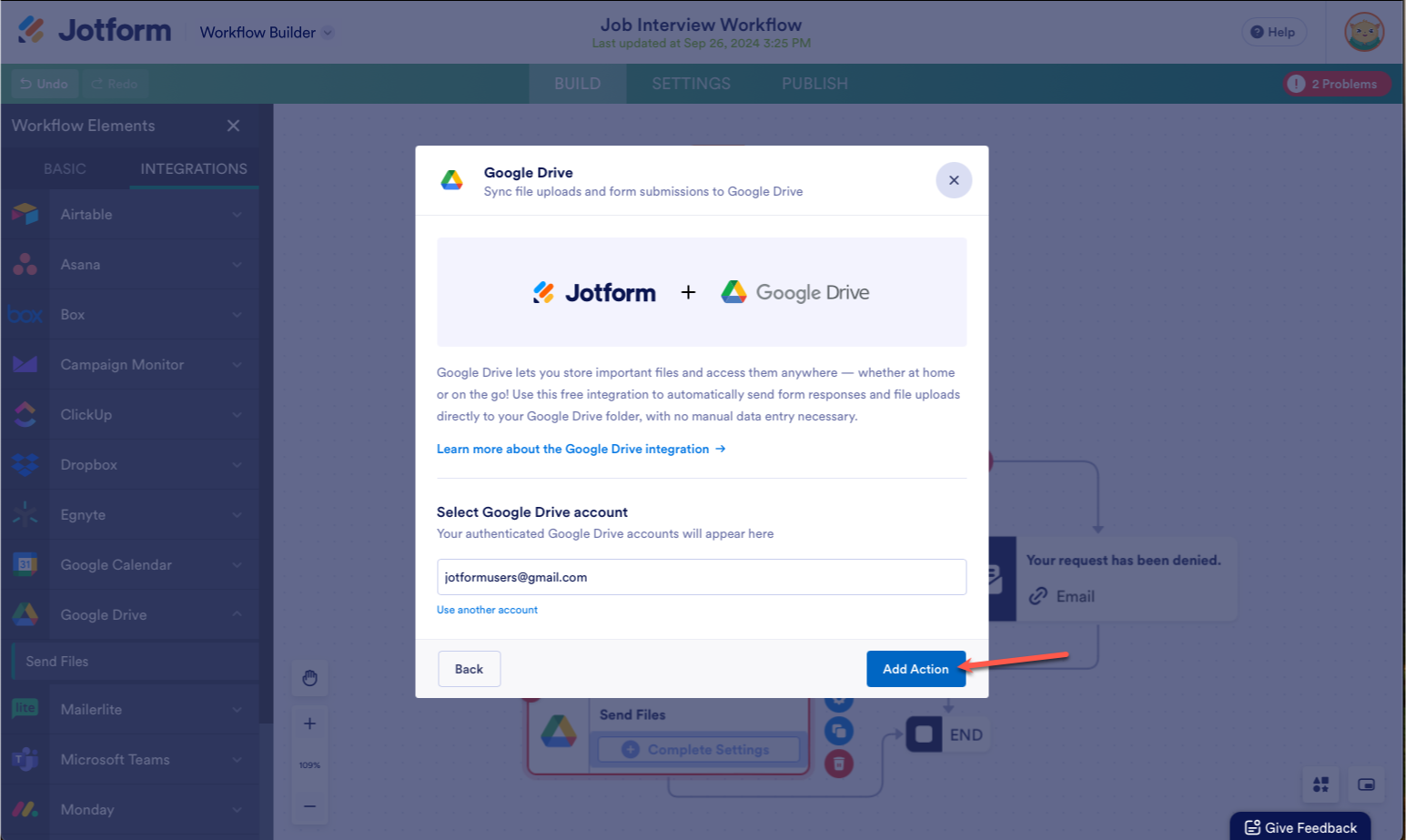Click the Use another account link
Screen dimensions: 1406x840
(x=487, y=610)
